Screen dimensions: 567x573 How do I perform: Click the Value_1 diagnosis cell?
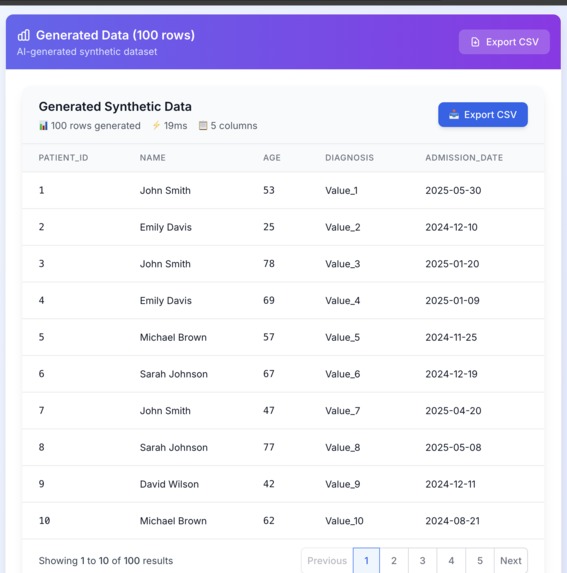(x=342, y=191)
